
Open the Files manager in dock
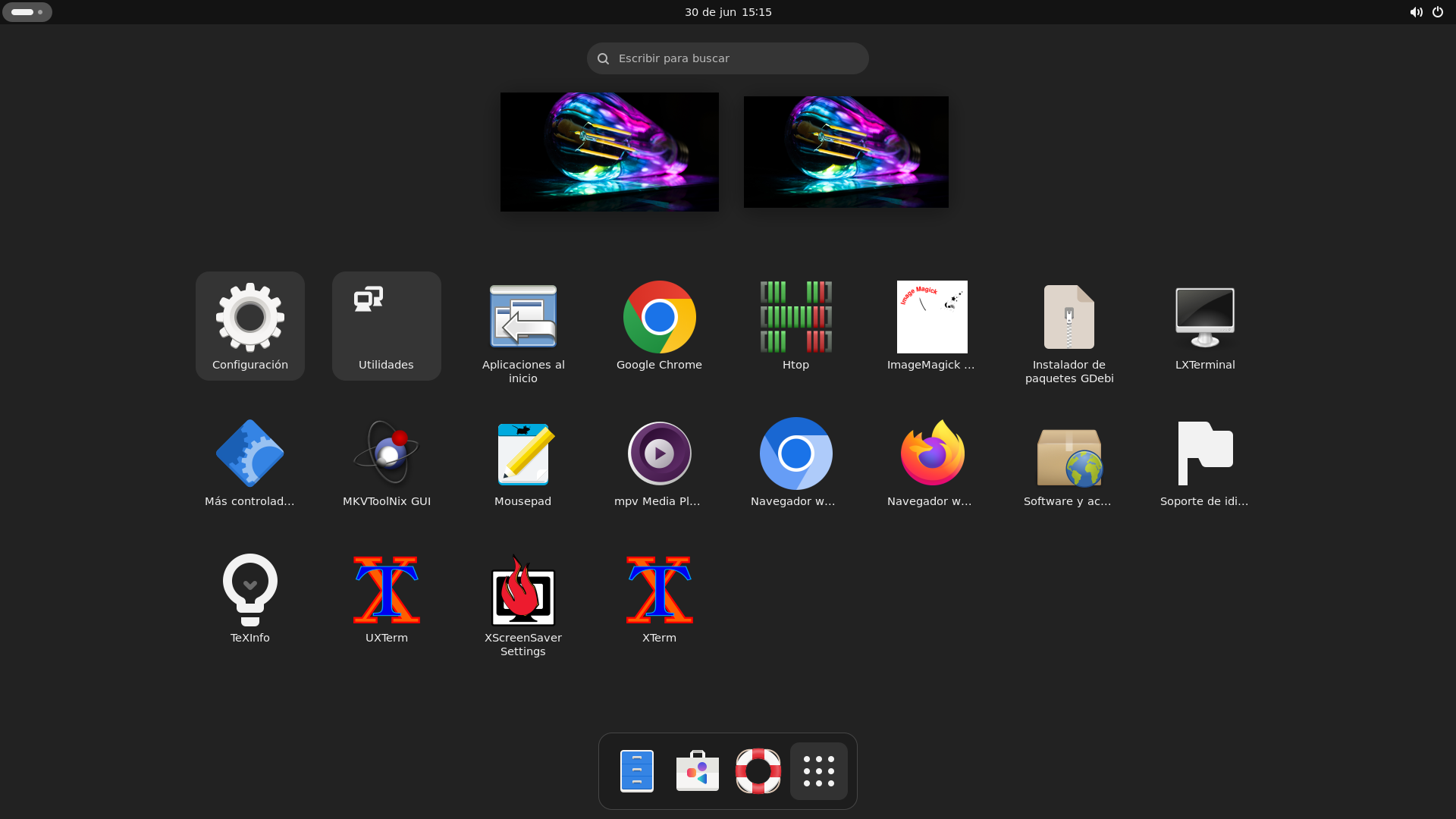(636, 771)
